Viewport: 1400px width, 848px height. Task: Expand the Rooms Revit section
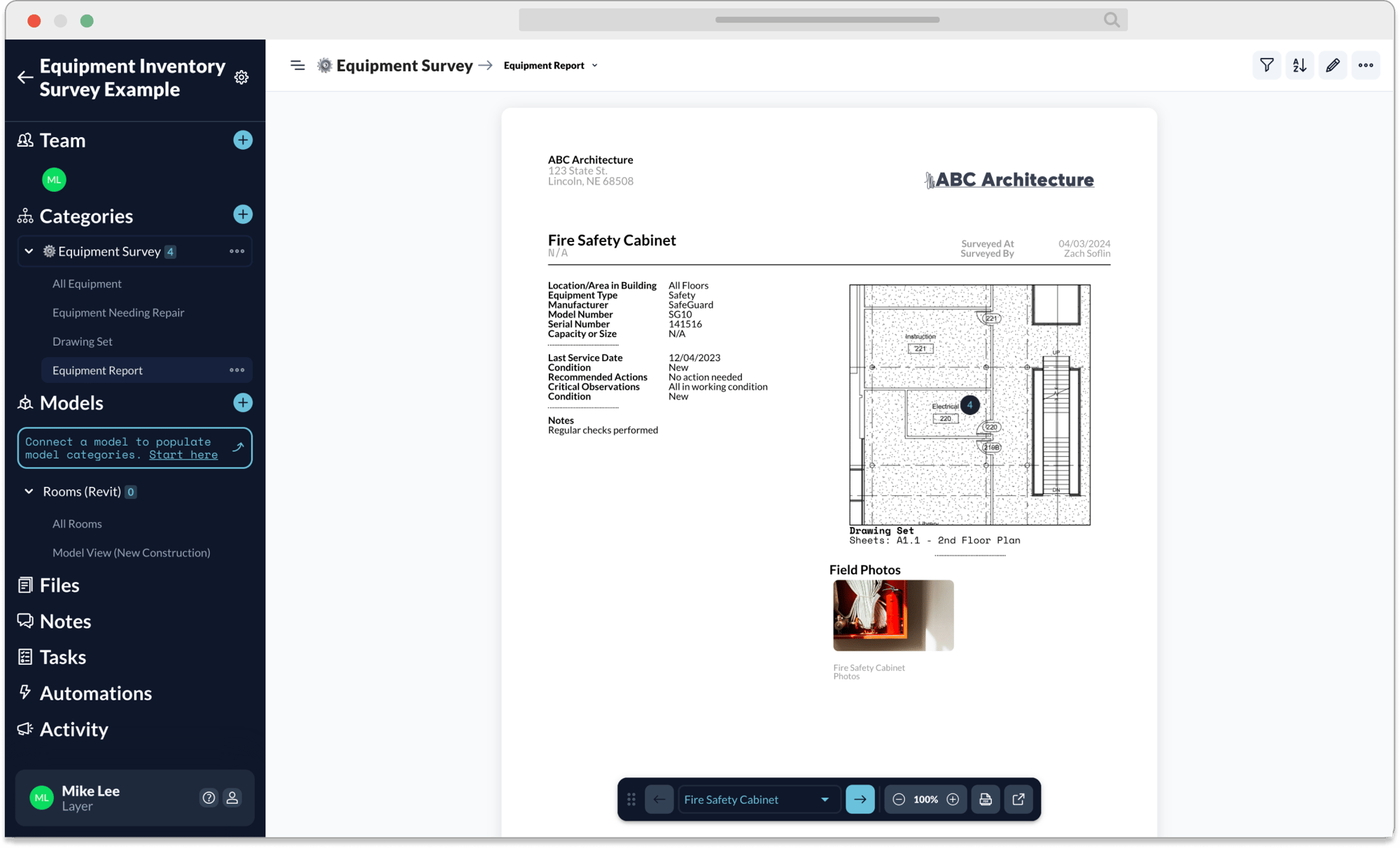click(x=30, y=491)
